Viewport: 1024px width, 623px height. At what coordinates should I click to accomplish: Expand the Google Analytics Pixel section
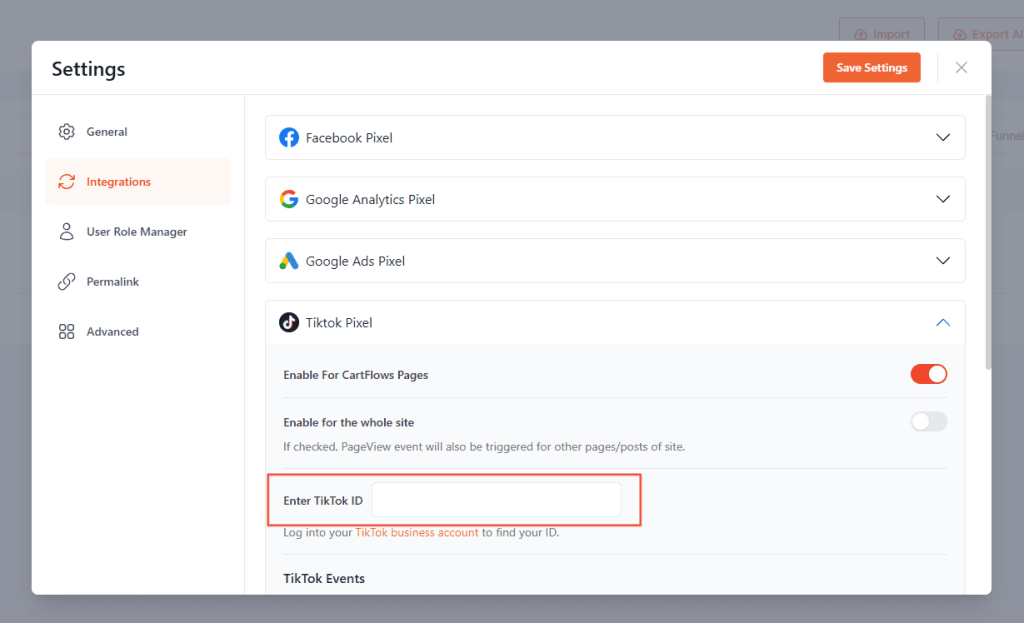tap(942, 199)
